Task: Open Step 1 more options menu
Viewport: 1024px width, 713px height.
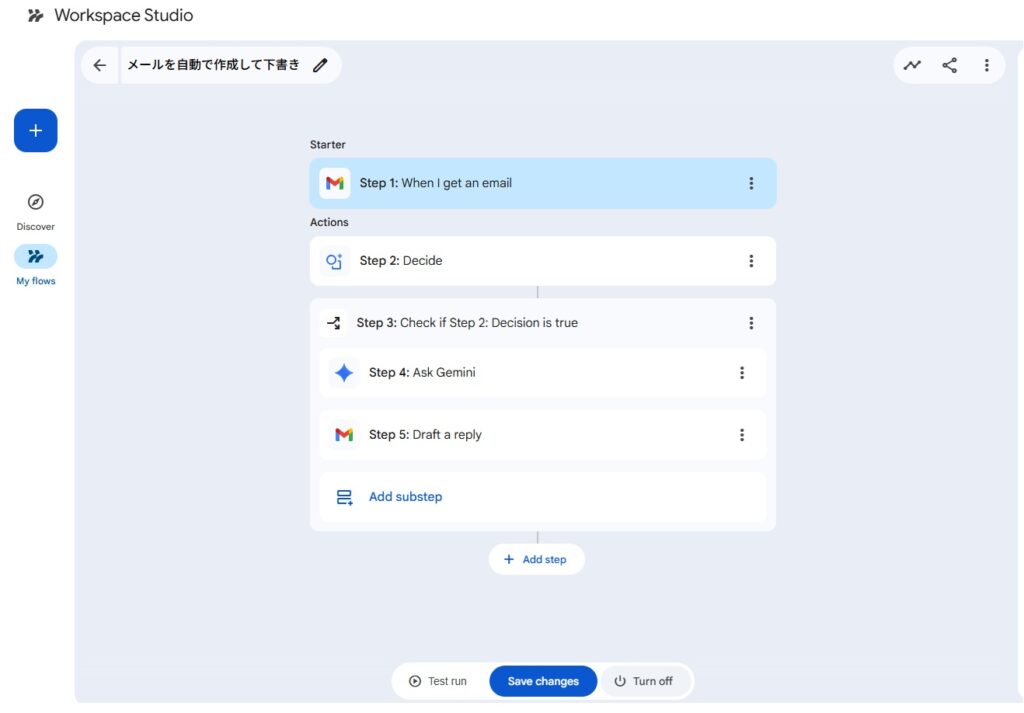Action: (751, 184)
